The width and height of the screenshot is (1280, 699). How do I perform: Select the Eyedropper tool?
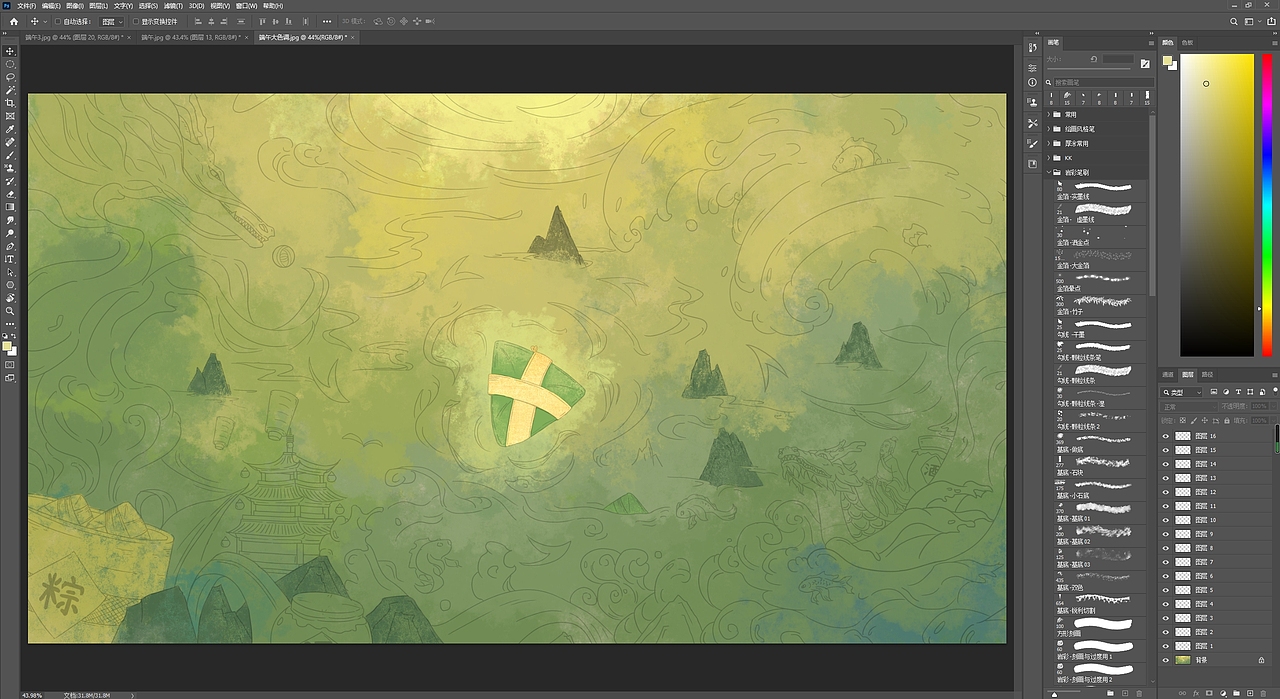point(10,129)
